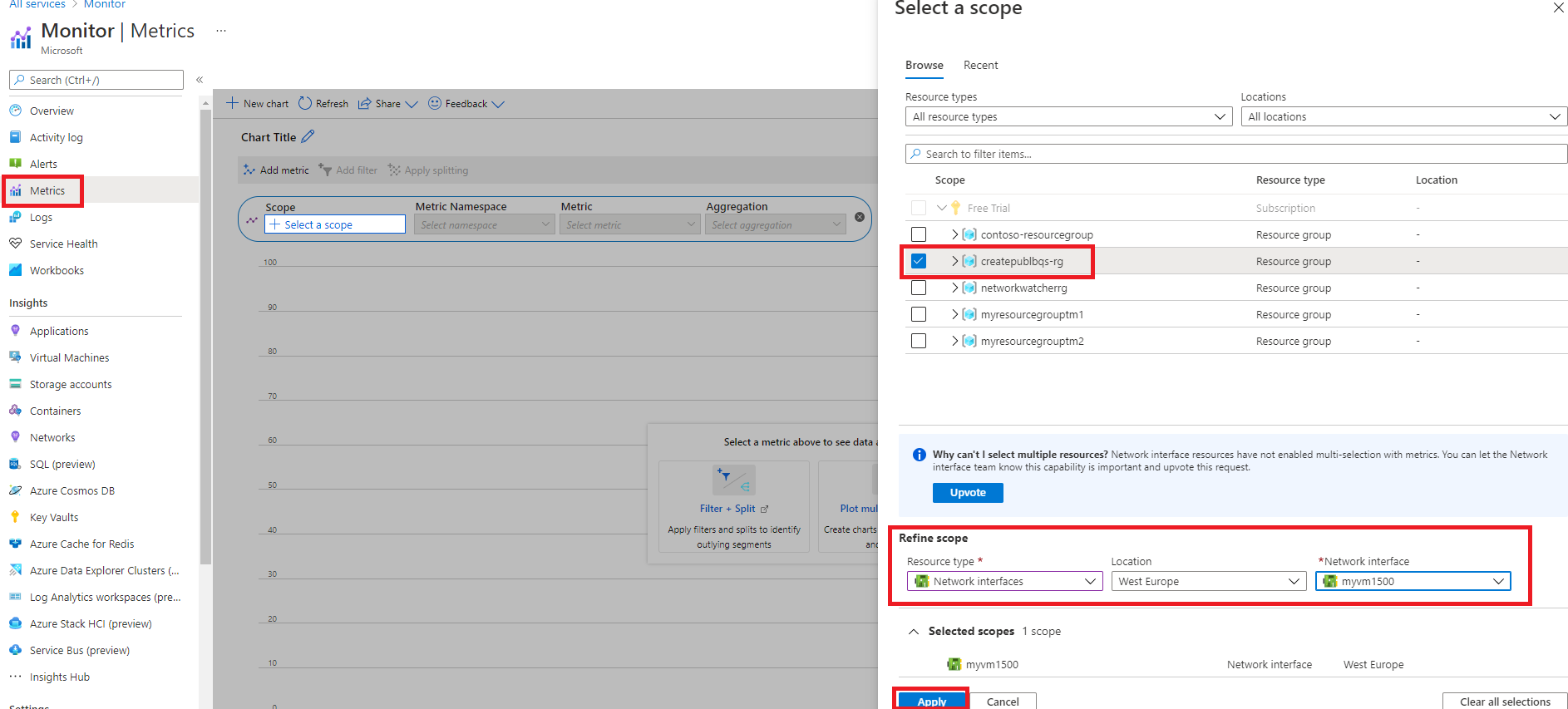Collapse the Selected scopes section
The image size is (1568, 709).
(914, 632)
